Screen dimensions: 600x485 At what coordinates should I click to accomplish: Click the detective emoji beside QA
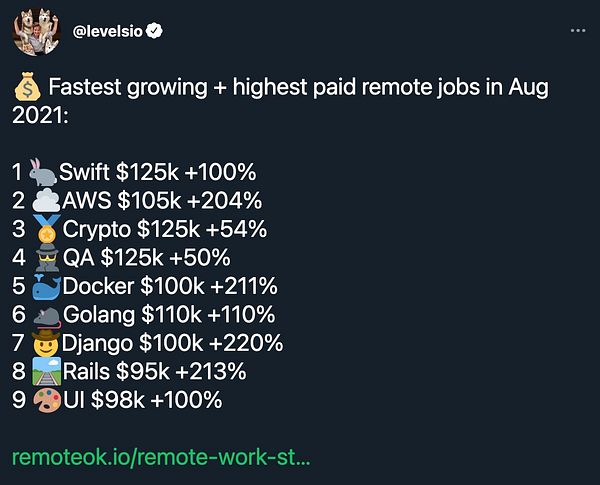tap(47, 258)
